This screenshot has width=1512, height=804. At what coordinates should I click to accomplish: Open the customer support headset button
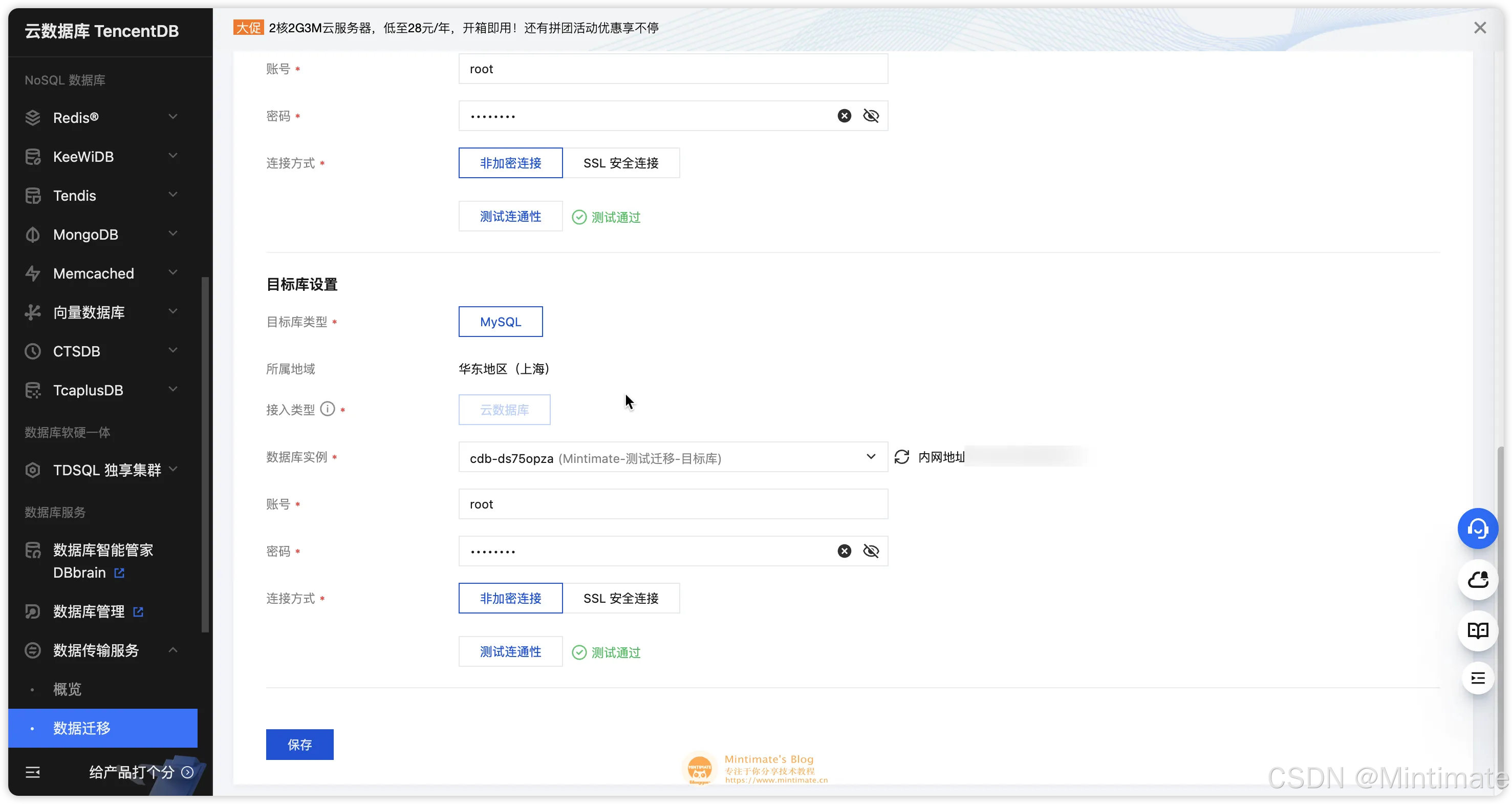[x=1477, y=528]
